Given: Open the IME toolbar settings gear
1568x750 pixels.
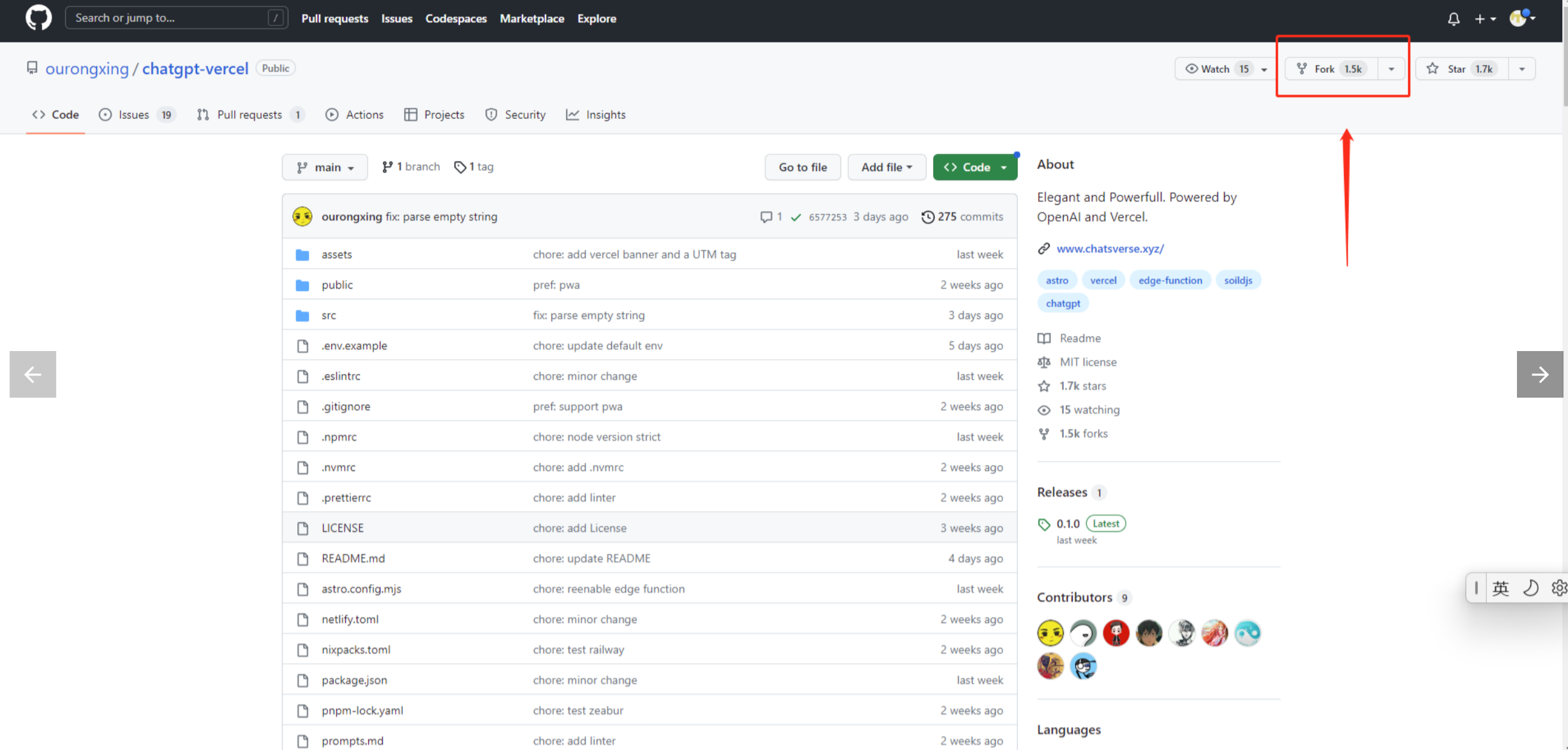Looking at the screenshot, I should (1558, 588).
